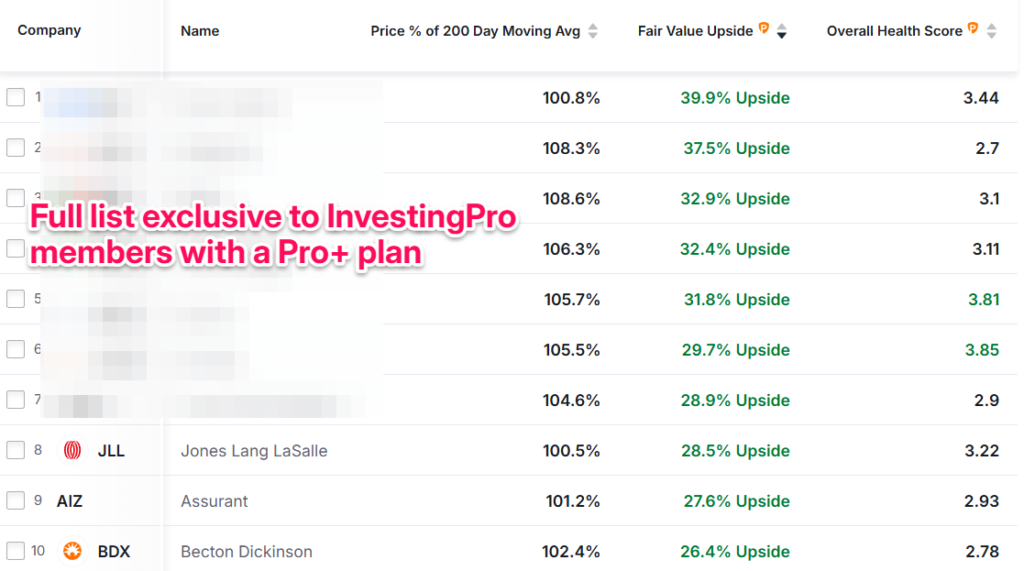Select the checkbox for row 9 AIZ
This screenshot has width=1024, height=571.
tap(15, 500)
